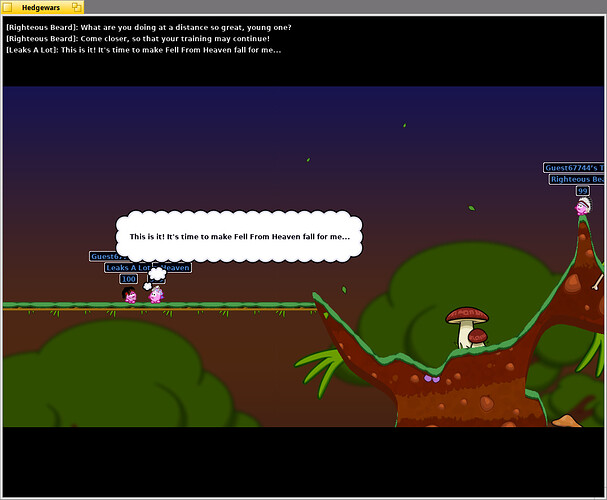Click the small red mushroom beside the large one
The image size is (607, 500).
coord(478,337)
